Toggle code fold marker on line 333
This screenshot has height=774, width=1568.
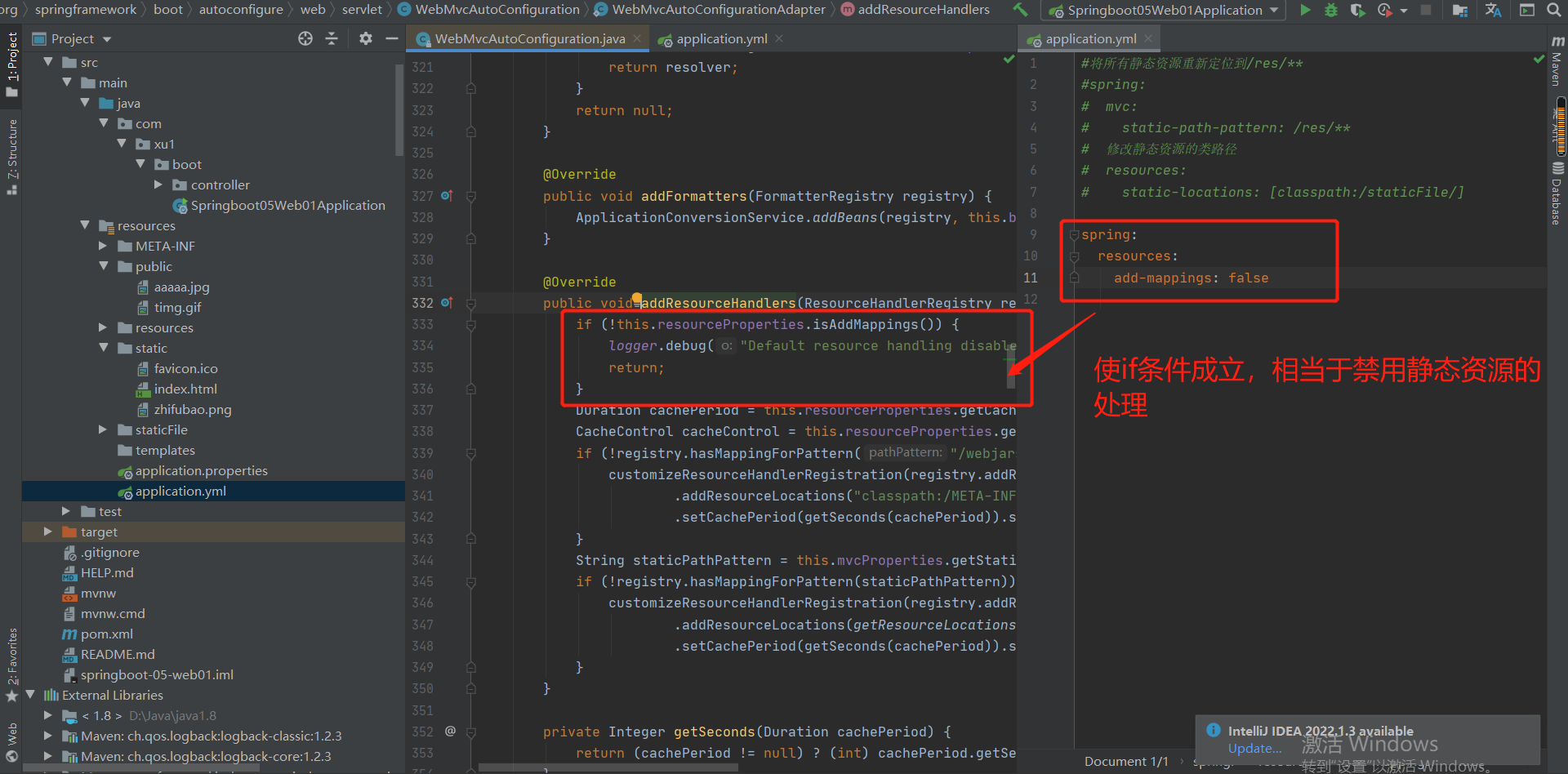471,325
